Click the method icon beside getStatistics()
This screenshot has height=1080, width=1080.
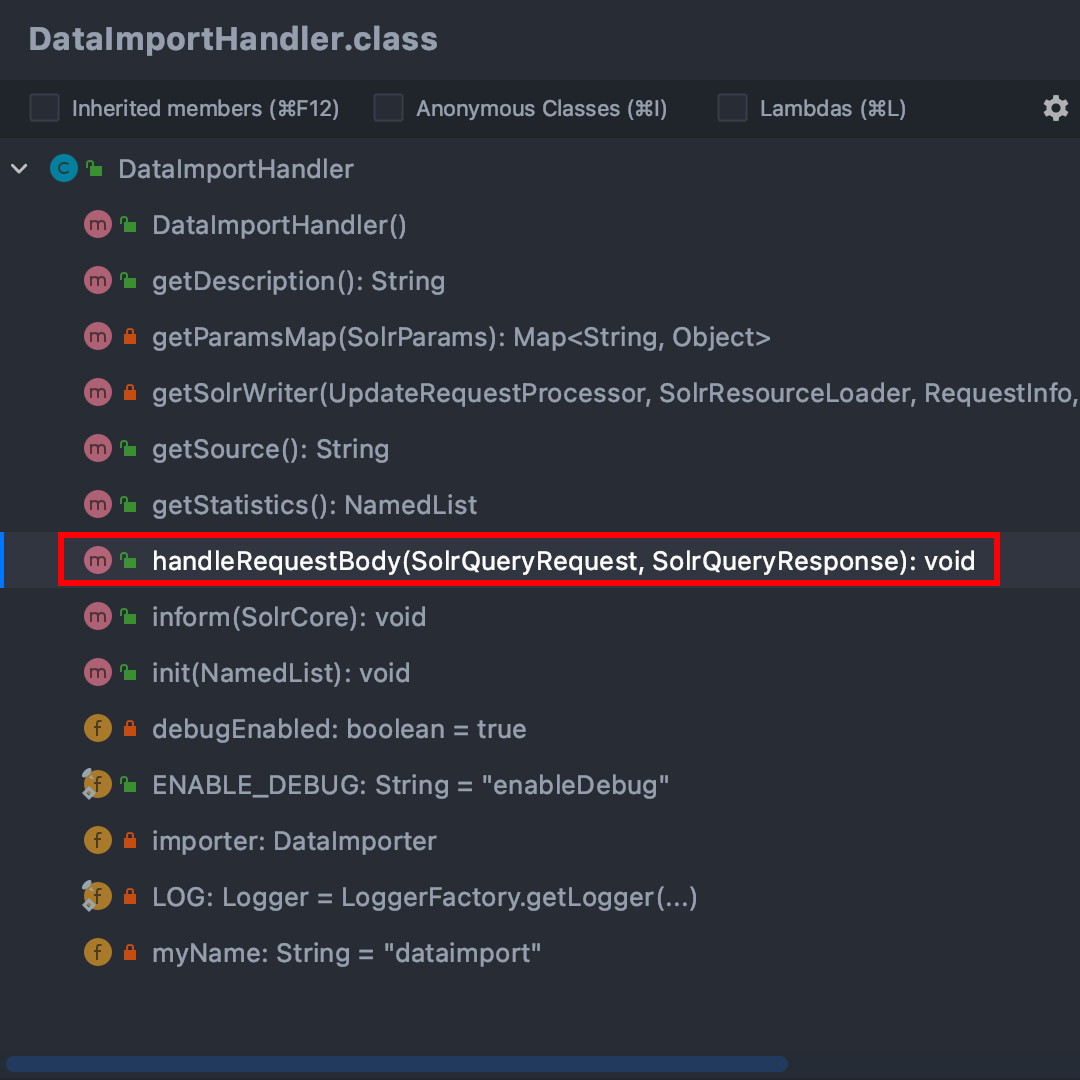pyautogui.click(x=97, y=505)
